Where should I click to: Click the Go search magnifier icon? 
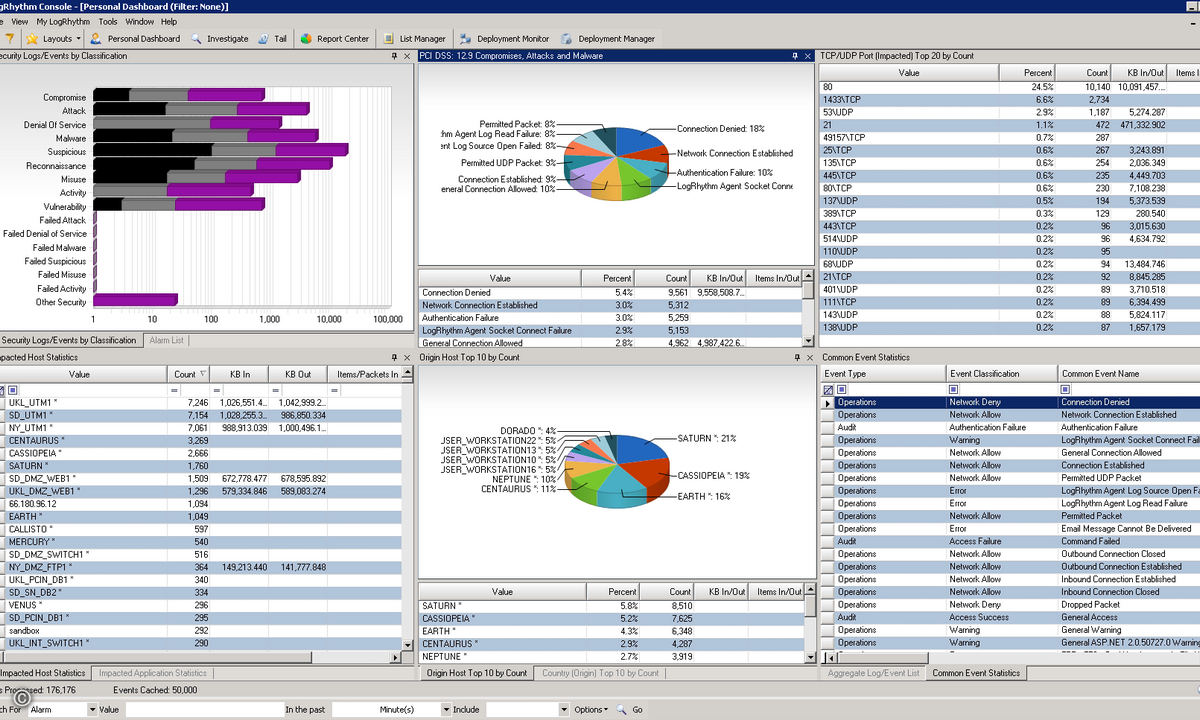pos(621,709)
